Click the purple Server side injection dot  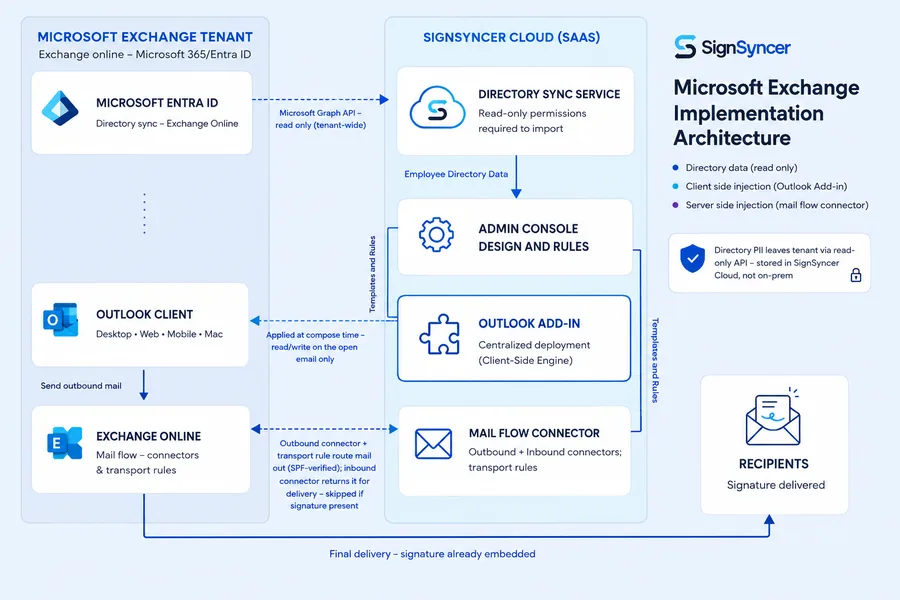tap(676, 205)
